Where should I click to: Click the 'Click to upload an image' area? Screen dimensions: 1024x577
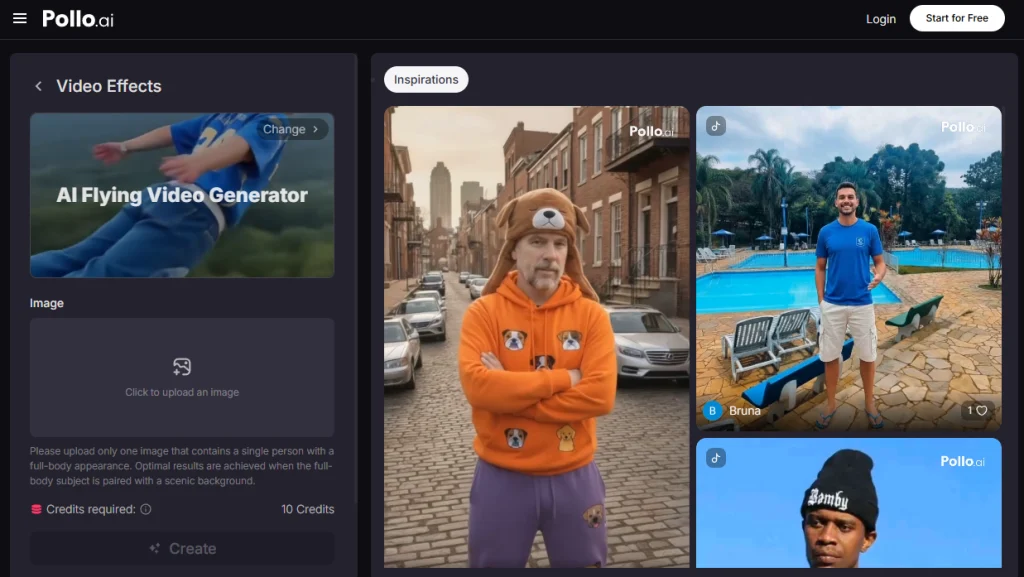(x=182, y=393)
